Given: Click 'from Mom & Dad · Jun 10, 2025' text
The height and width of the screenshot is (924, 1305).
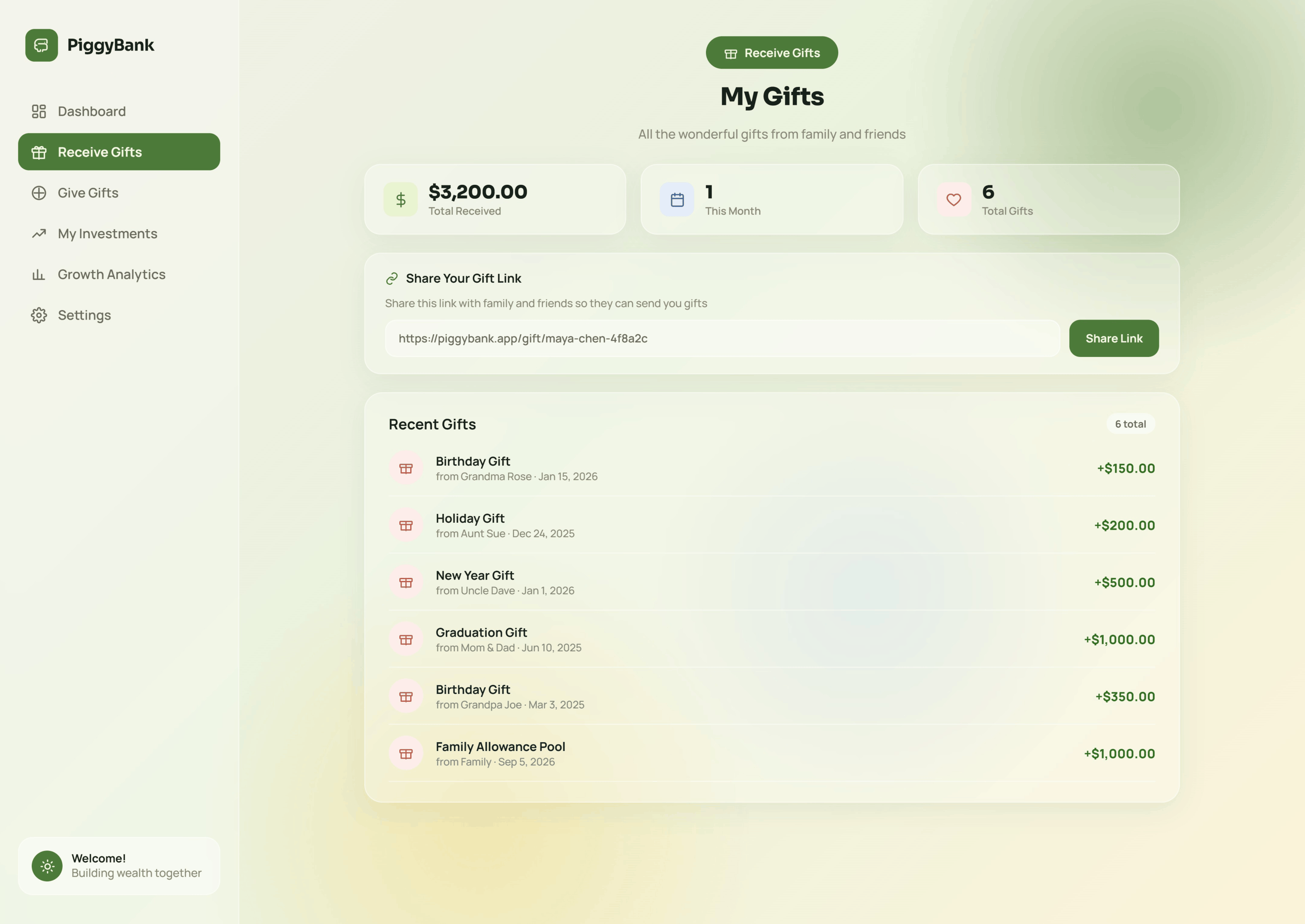Looking at the screenshot, I should coord(508,648).
